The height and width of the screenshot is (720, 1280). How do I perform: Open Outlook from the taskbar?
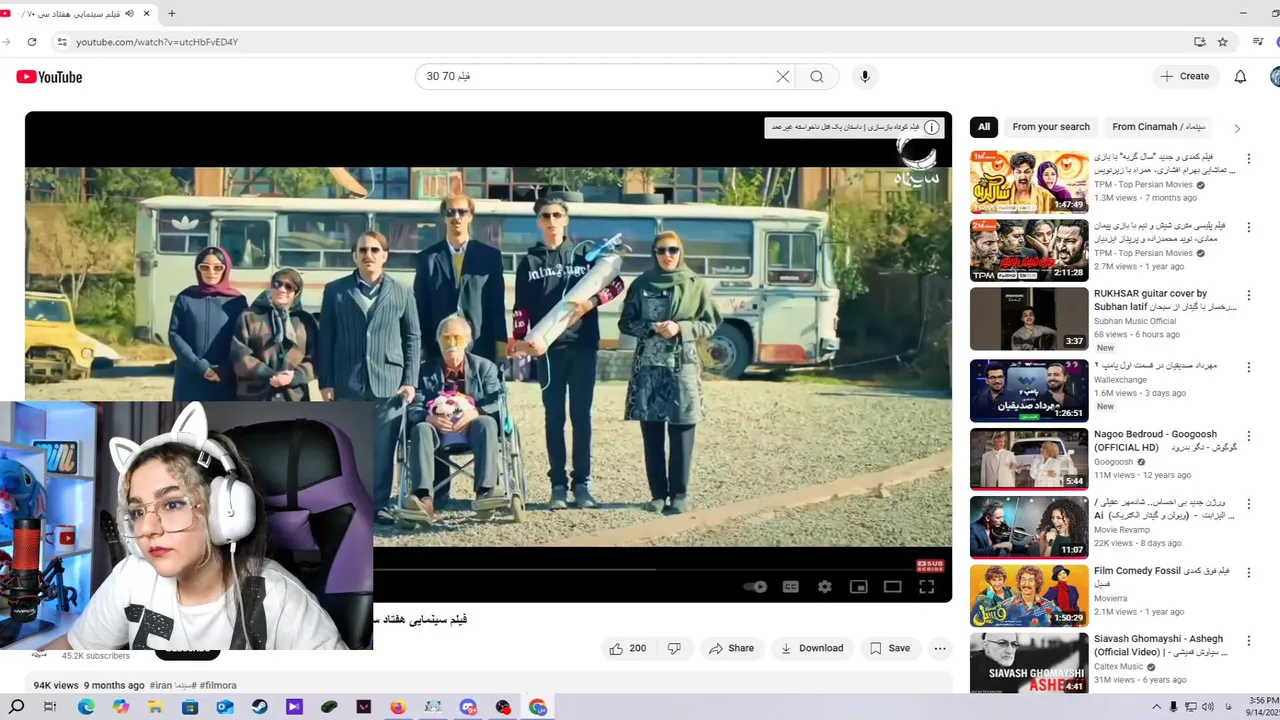[x=225, y=707]
